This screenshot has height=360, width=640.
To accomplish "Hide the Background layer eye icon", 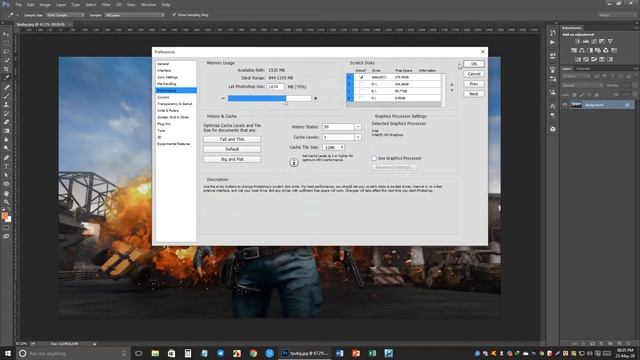I will [565, 105].
